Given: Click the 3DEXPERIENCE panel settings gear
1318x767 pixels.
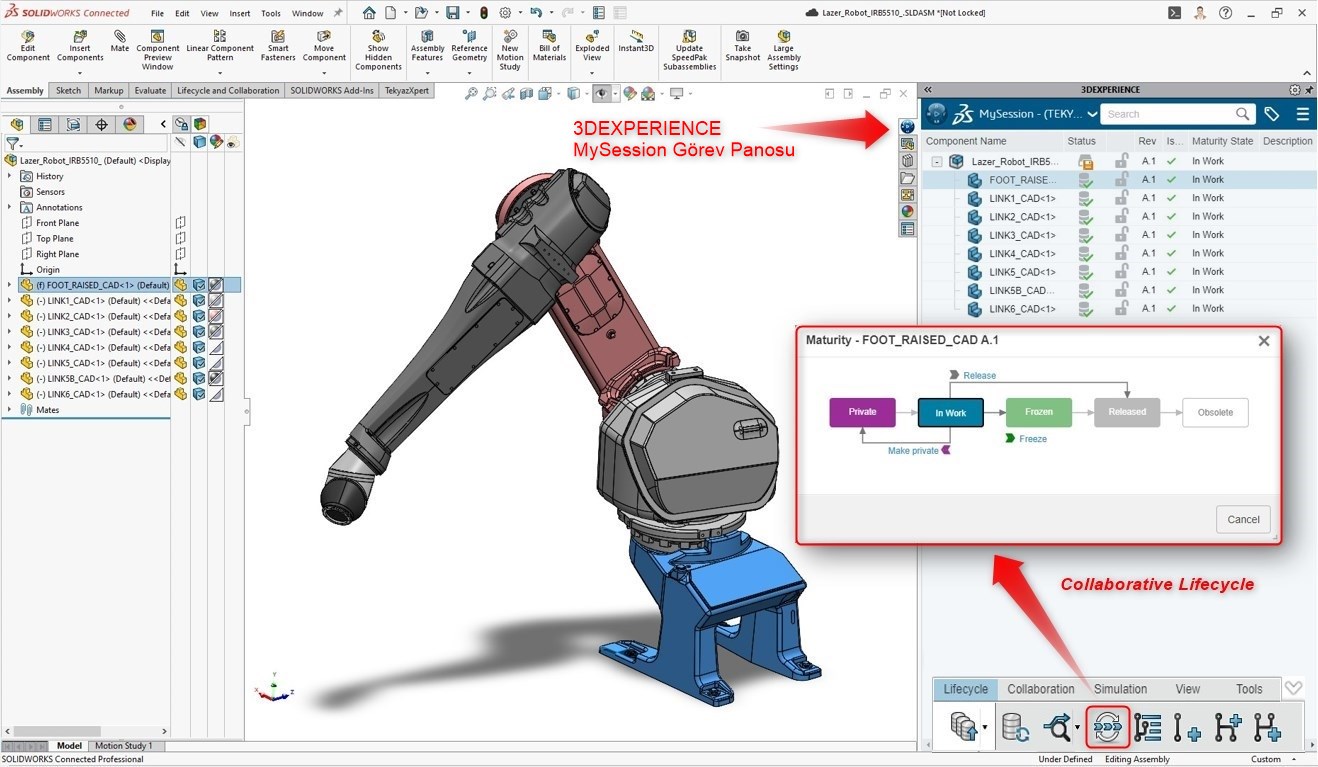Looking at the screenshot, I should [1295, 90].
